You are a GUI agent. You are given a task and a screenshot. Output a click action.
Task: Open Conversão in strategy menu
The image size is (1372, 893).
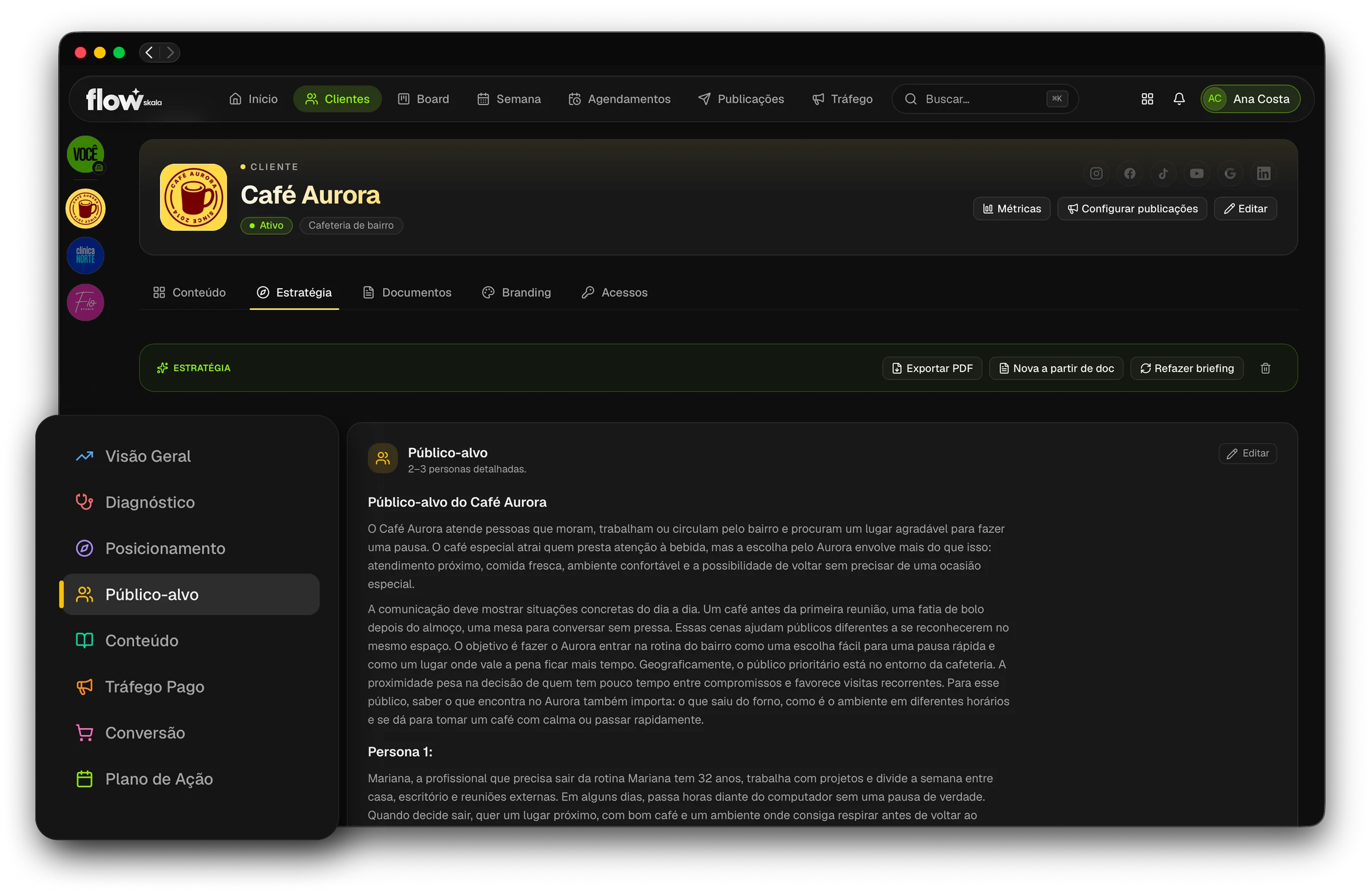tap(190, 733)
